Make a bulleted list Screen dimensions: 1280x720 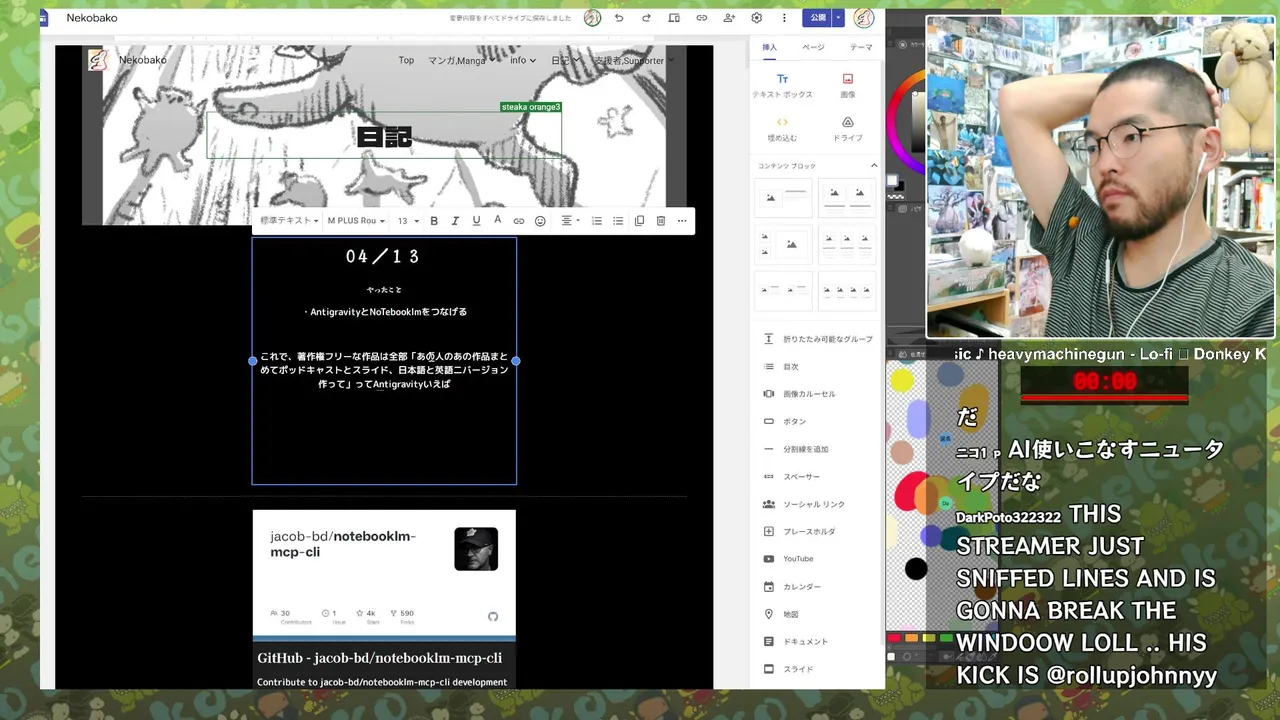(x=618, y=221)
